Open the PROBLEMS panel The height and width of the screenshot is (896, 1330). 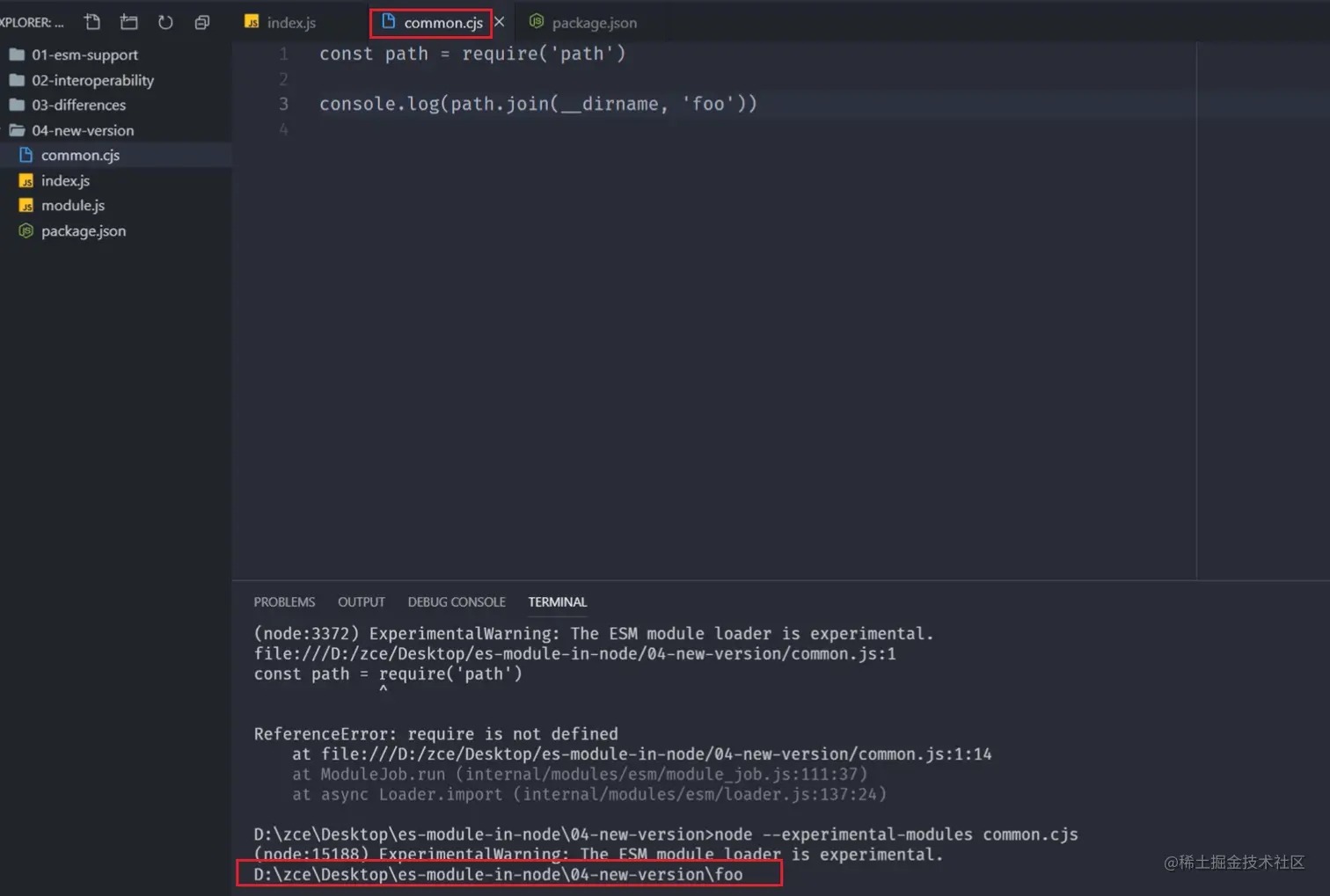coord(284,601)
